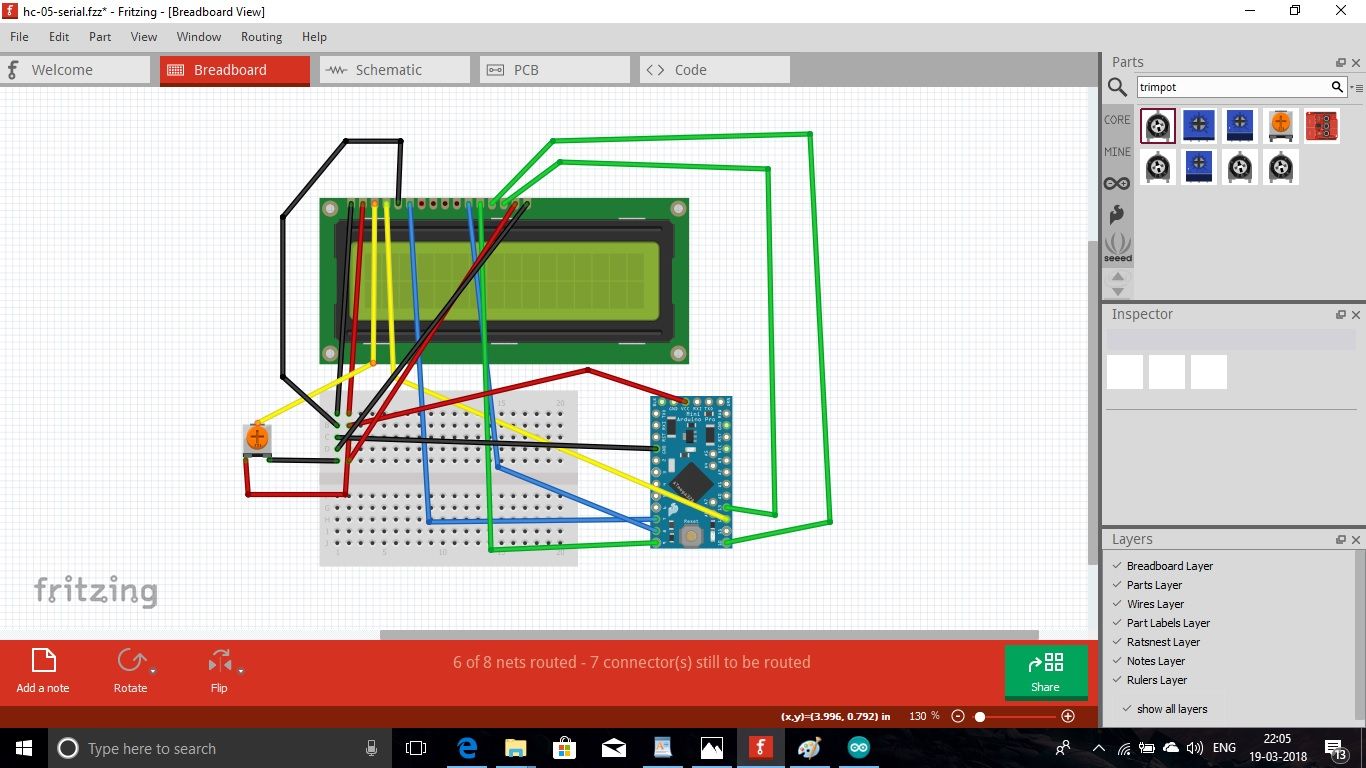Expand more parts with the up arrow

1117,278
